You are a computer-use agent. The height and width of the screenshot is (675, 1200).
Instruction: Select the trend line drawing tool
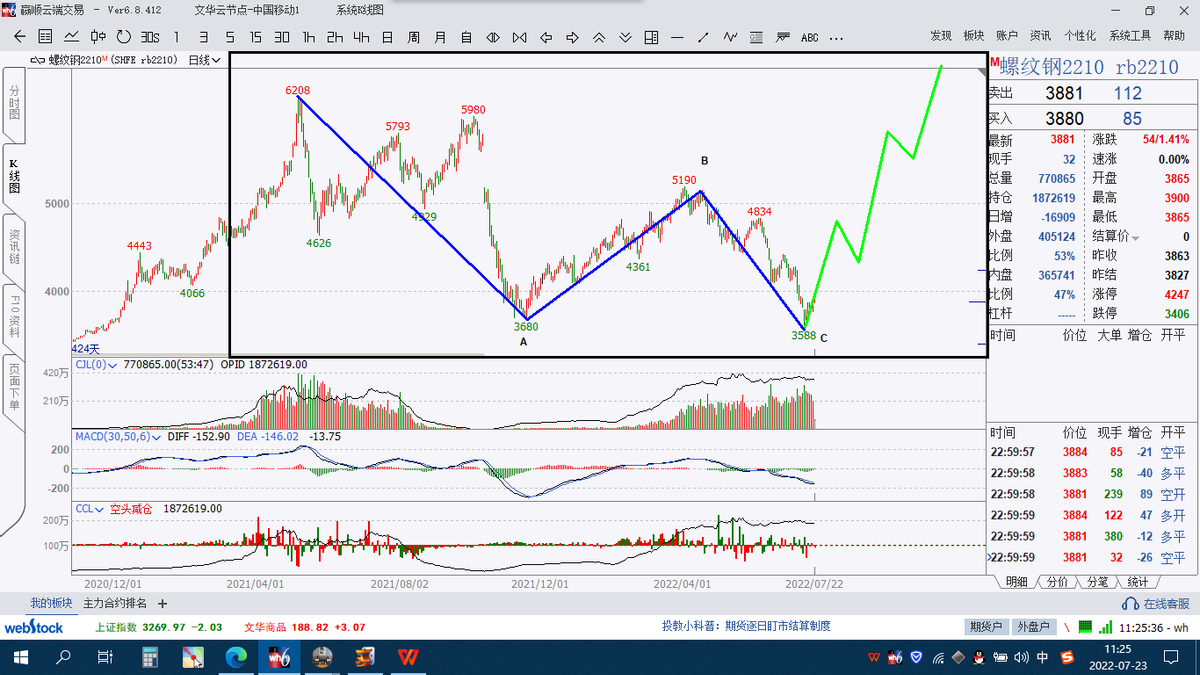(x=703, y=37)
